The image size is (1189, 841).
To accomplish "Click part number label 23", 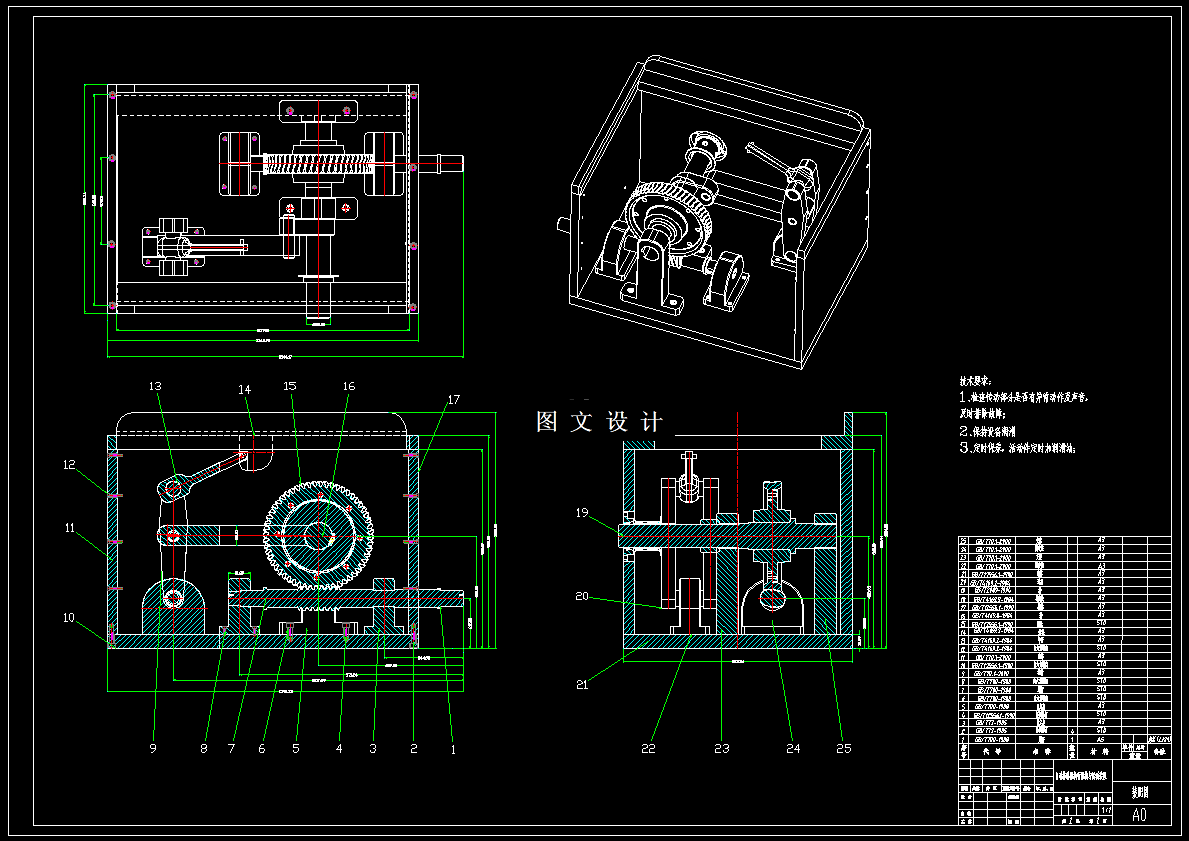I will (722, 748).
